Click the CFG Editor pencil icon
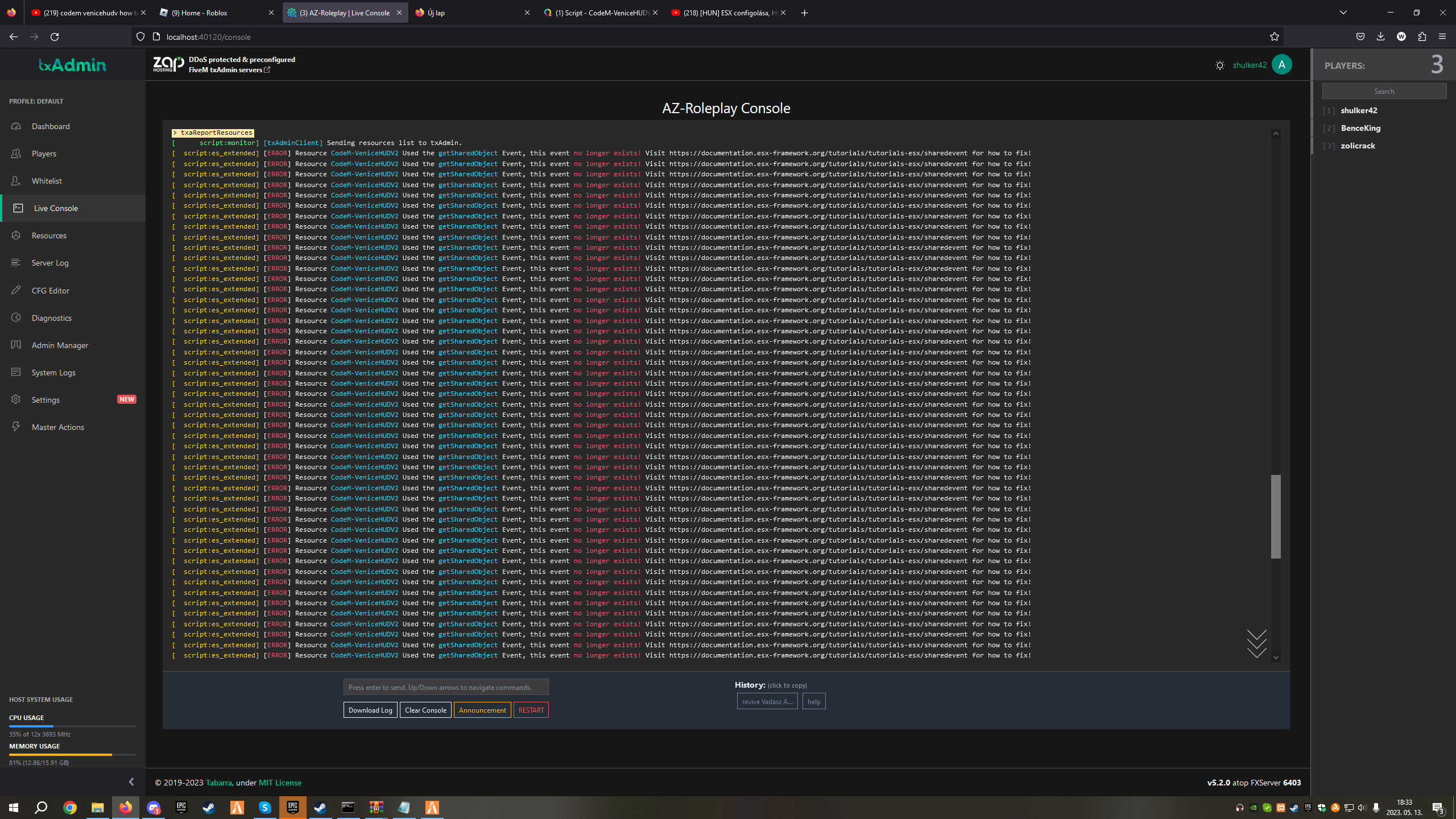The width and height of the screenshot is (1456, 819). click(x=16, y=290)
